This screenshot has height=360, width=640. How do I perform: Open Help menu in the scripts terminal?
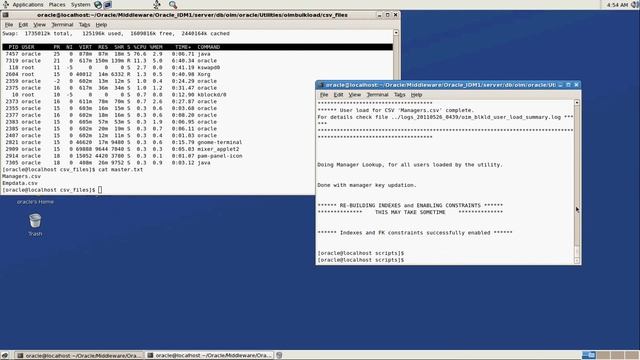point(416,95)
